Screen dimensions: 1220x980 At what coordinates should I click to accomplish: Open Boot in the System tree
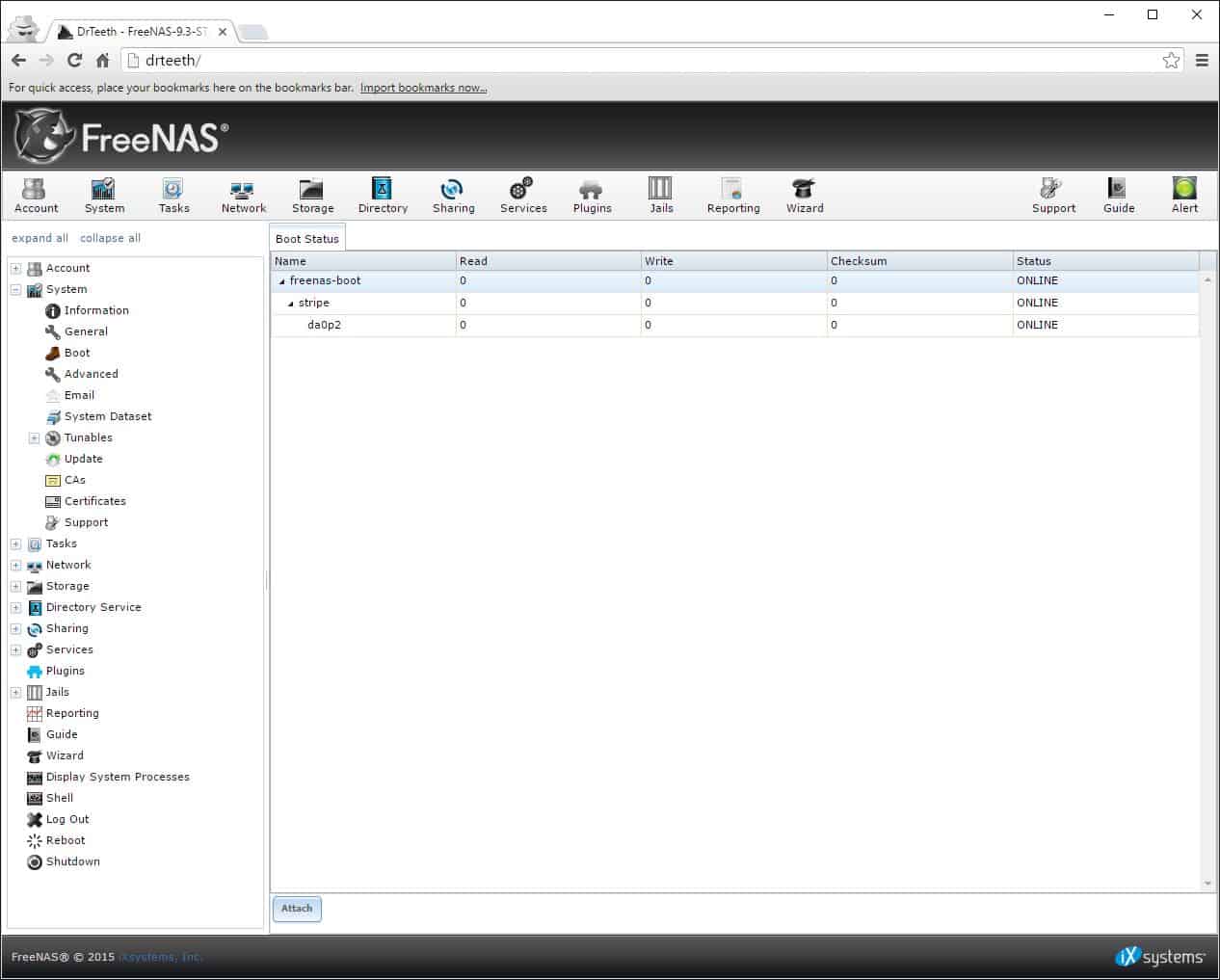pyautogui.click(x=67, y=353)
